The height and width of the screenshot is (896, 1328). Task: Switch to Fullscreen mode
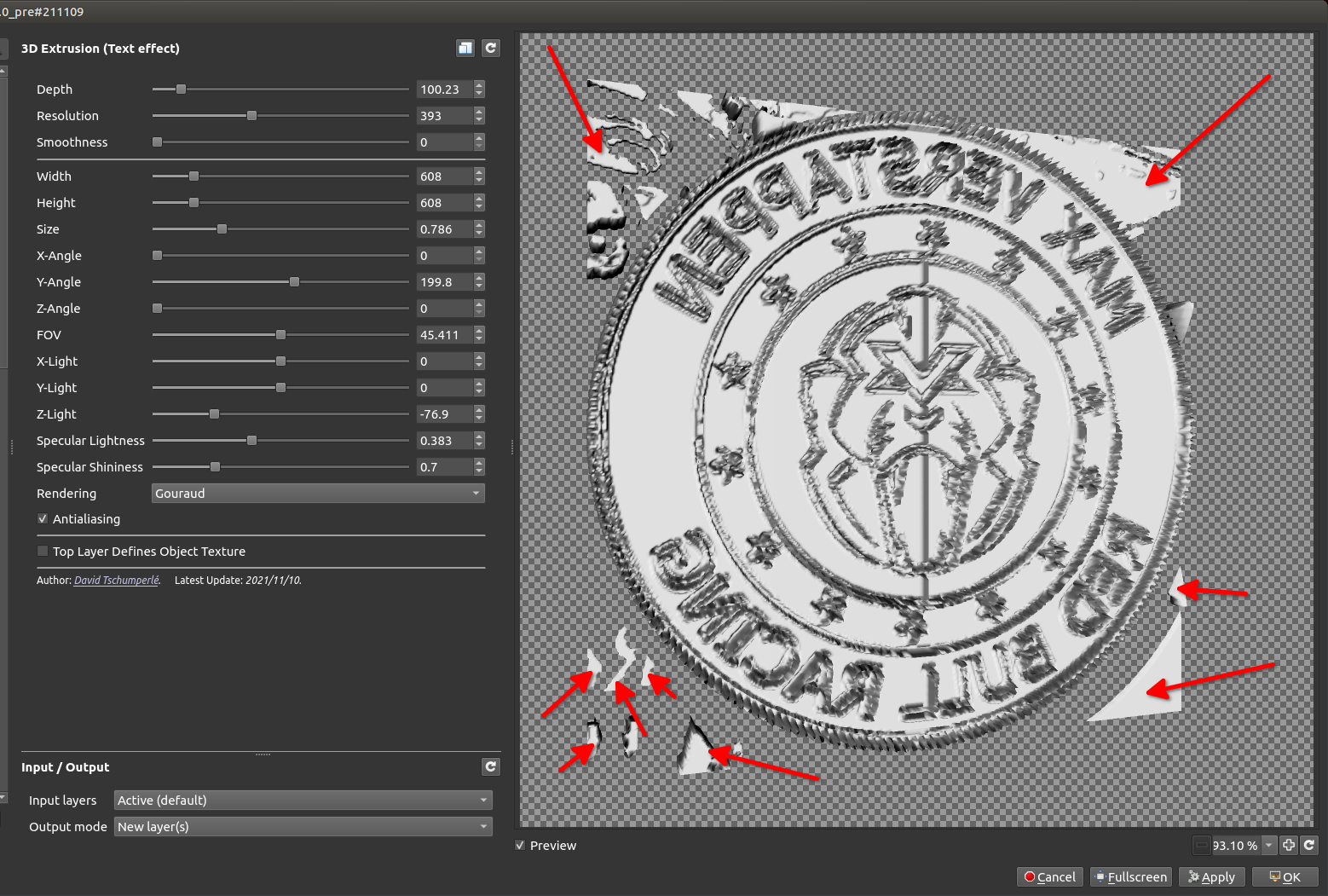(1131, 877)
